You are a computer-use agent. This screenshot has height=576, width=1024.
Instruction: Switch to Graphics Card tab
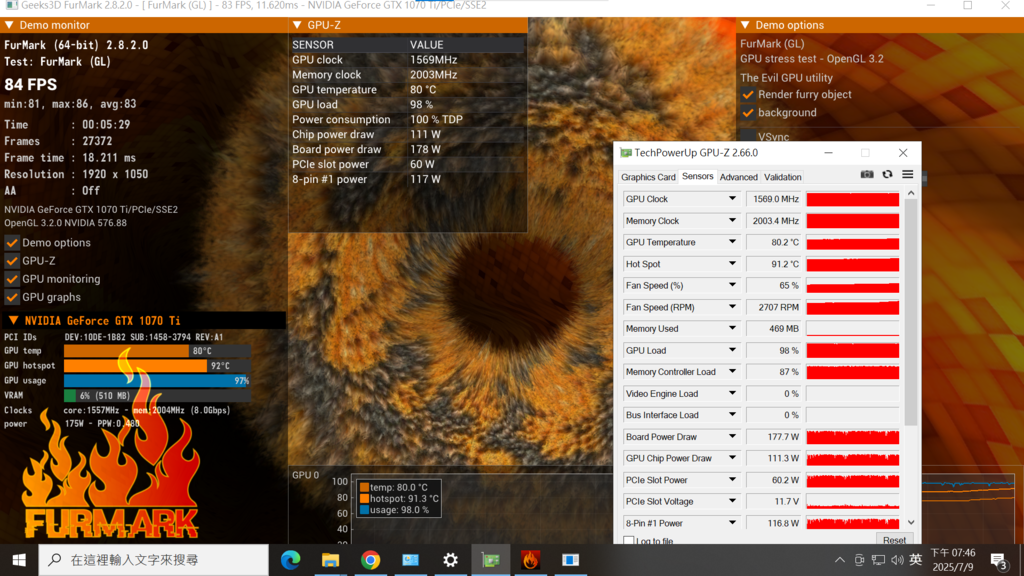point(648,177)
